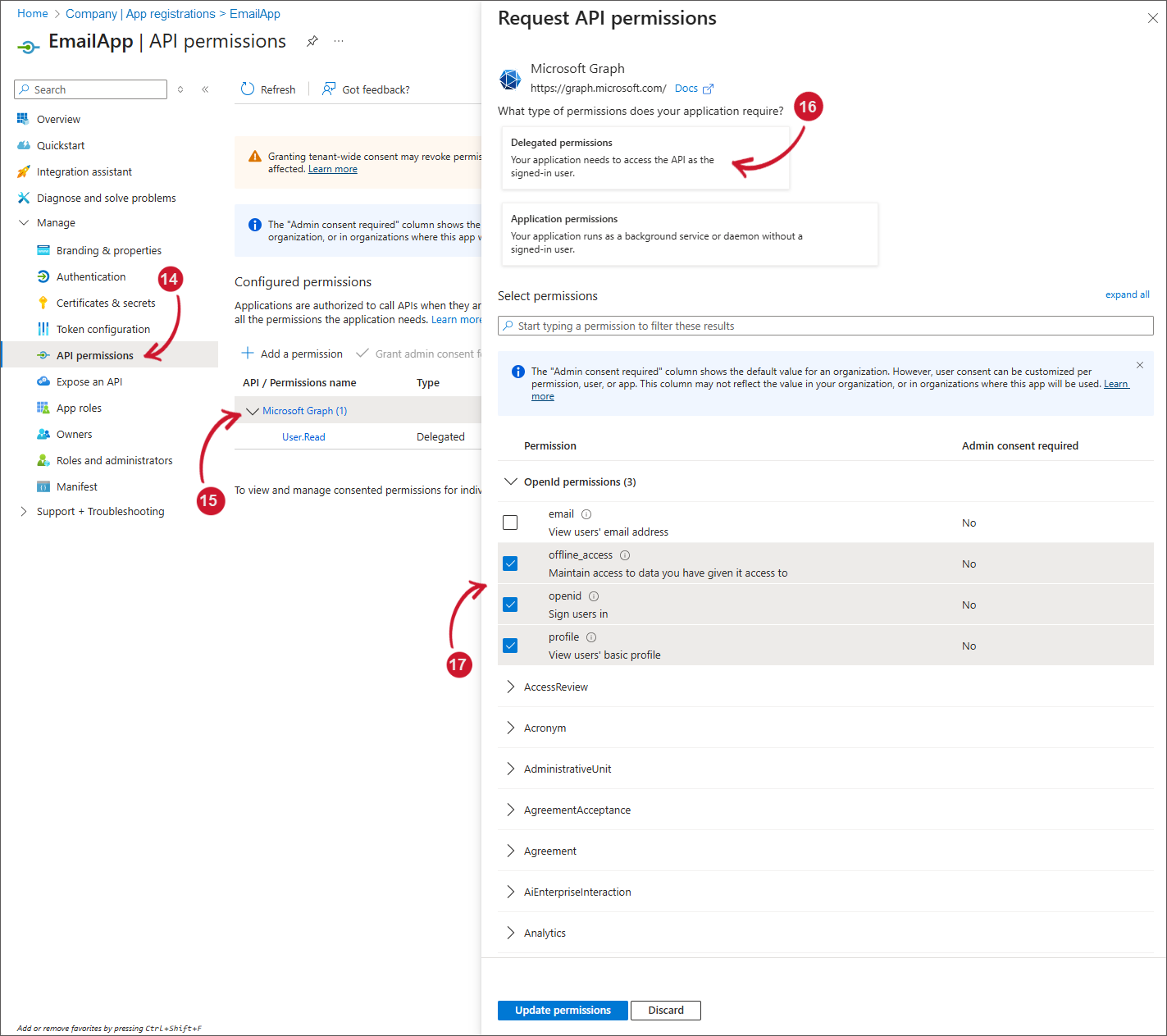Click the Discard button

[x=666, y=1011]
